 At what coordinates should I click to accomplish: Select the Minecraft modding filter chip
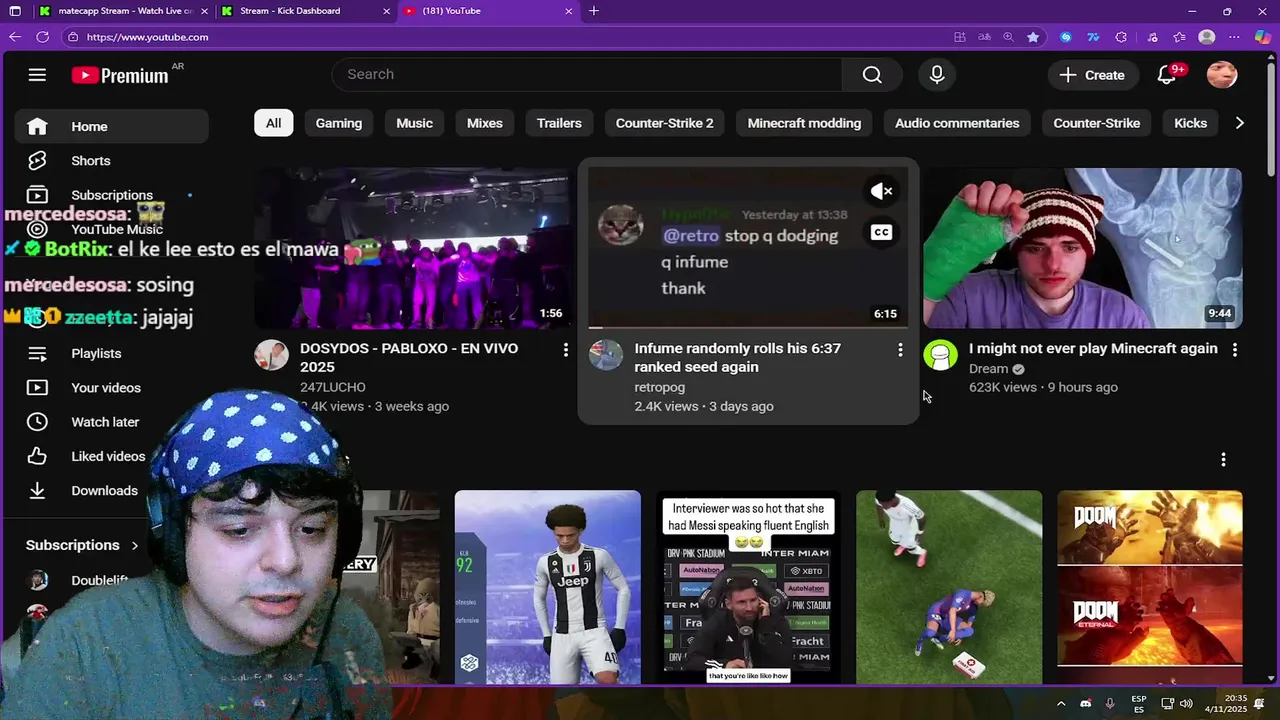click(804, 123)
